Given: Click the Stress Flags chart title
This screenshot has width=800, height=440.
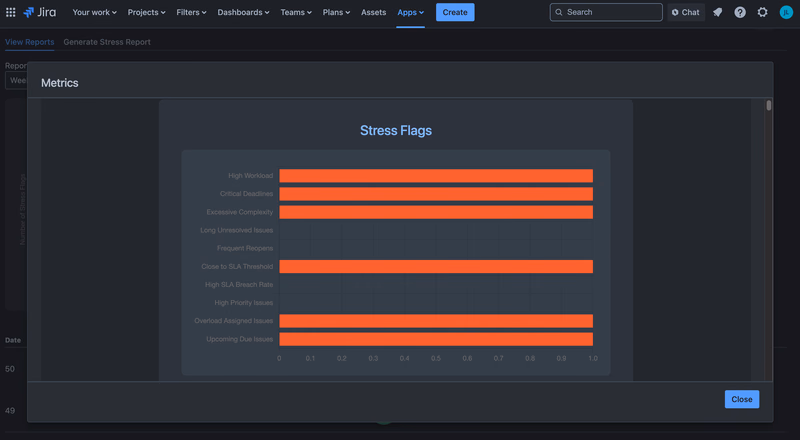Looking at the screenshot, I should pos(396,131).
